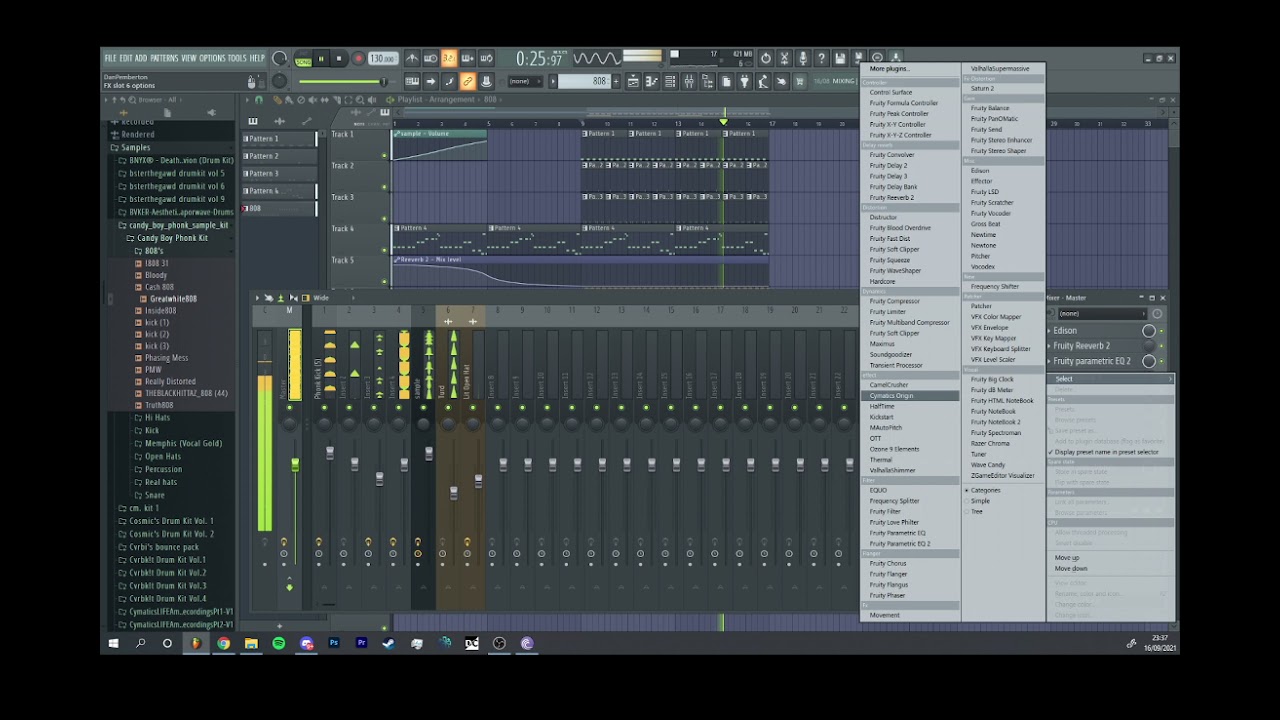Click the red record button
This screenshot has height=720, width=1280.
coord(358,59)
